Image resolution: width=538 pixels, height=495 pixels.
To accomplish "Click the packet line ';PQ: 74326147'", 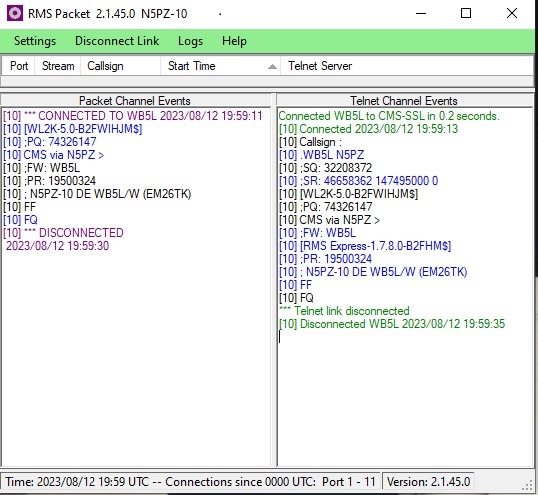I will pos(50,142).
